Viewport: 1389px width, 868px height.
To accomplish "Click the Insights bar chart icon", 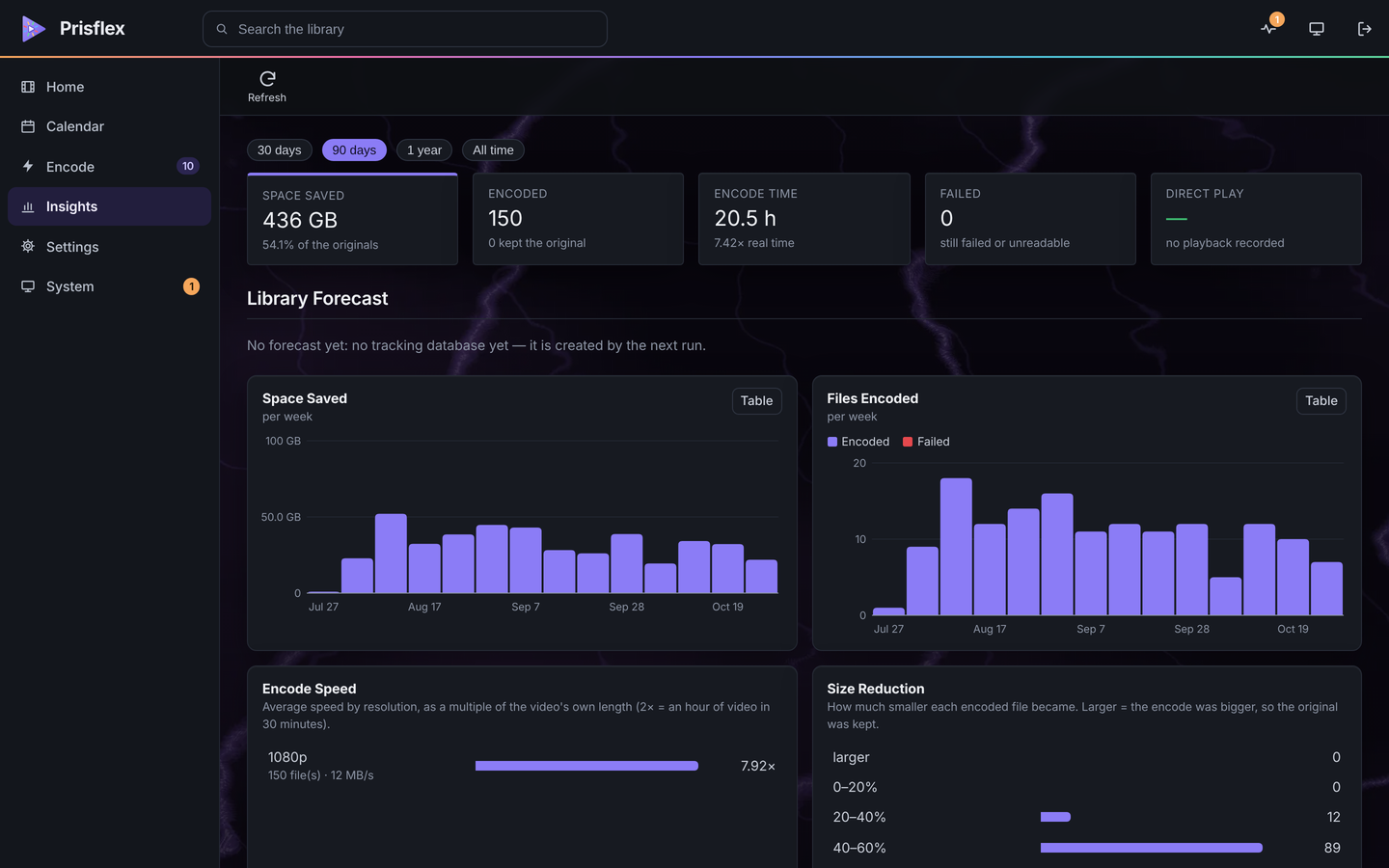I will click(x=28, y=206).
